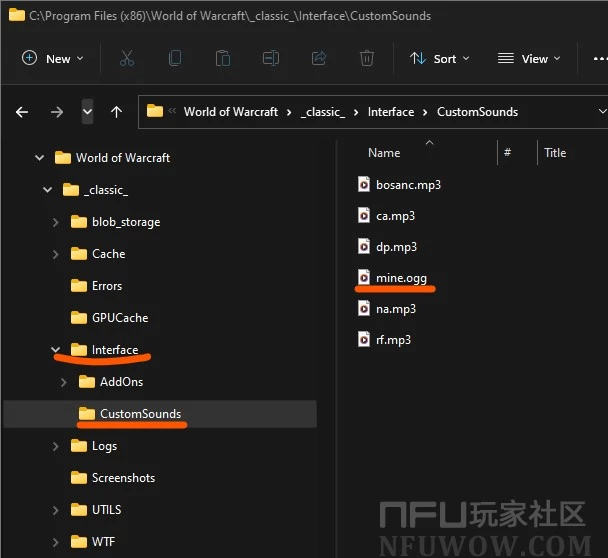The image size is (608, 558).
Task: Expand the AddOns folder node
Action: [x=64, y=382]
